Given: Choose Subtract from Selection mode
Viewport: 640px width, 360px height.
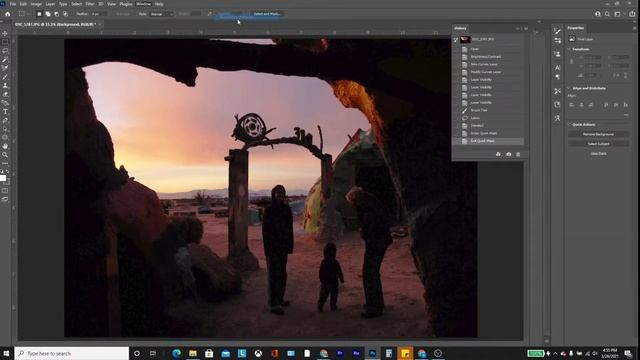Looking at the screenshot, I should click(x=56, y=14).
